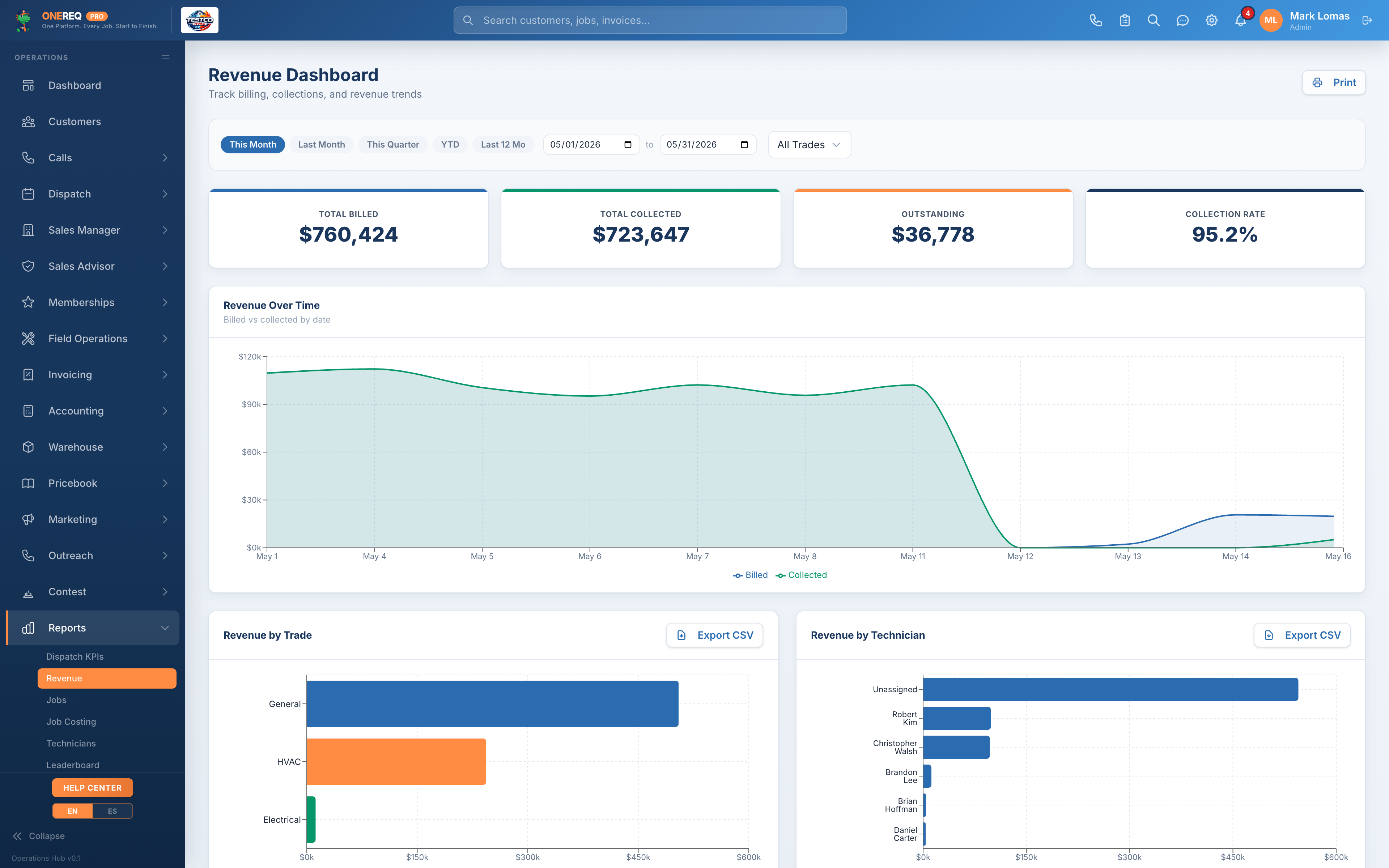Viewport: 1389px width, 868px height.
Task: Click the Customers people icon
Action: point(28,122)
